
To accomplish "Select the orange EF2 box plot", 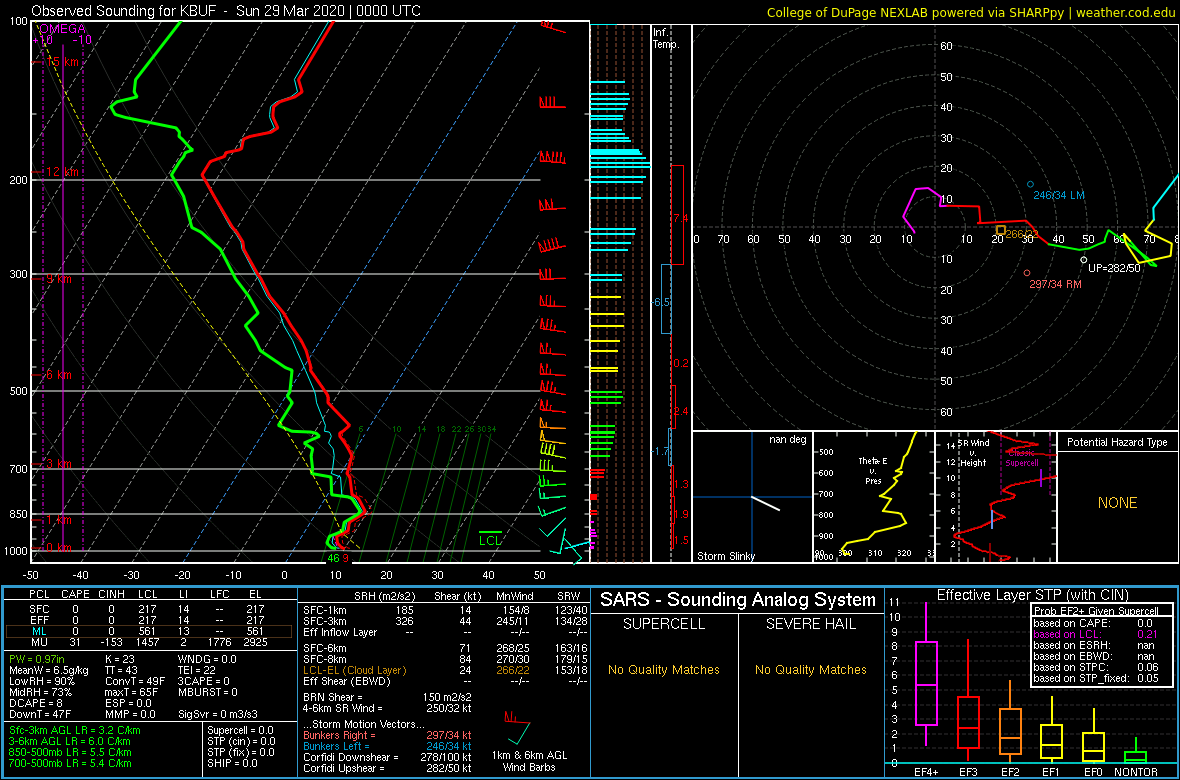I will click(x=1011, y=722).
